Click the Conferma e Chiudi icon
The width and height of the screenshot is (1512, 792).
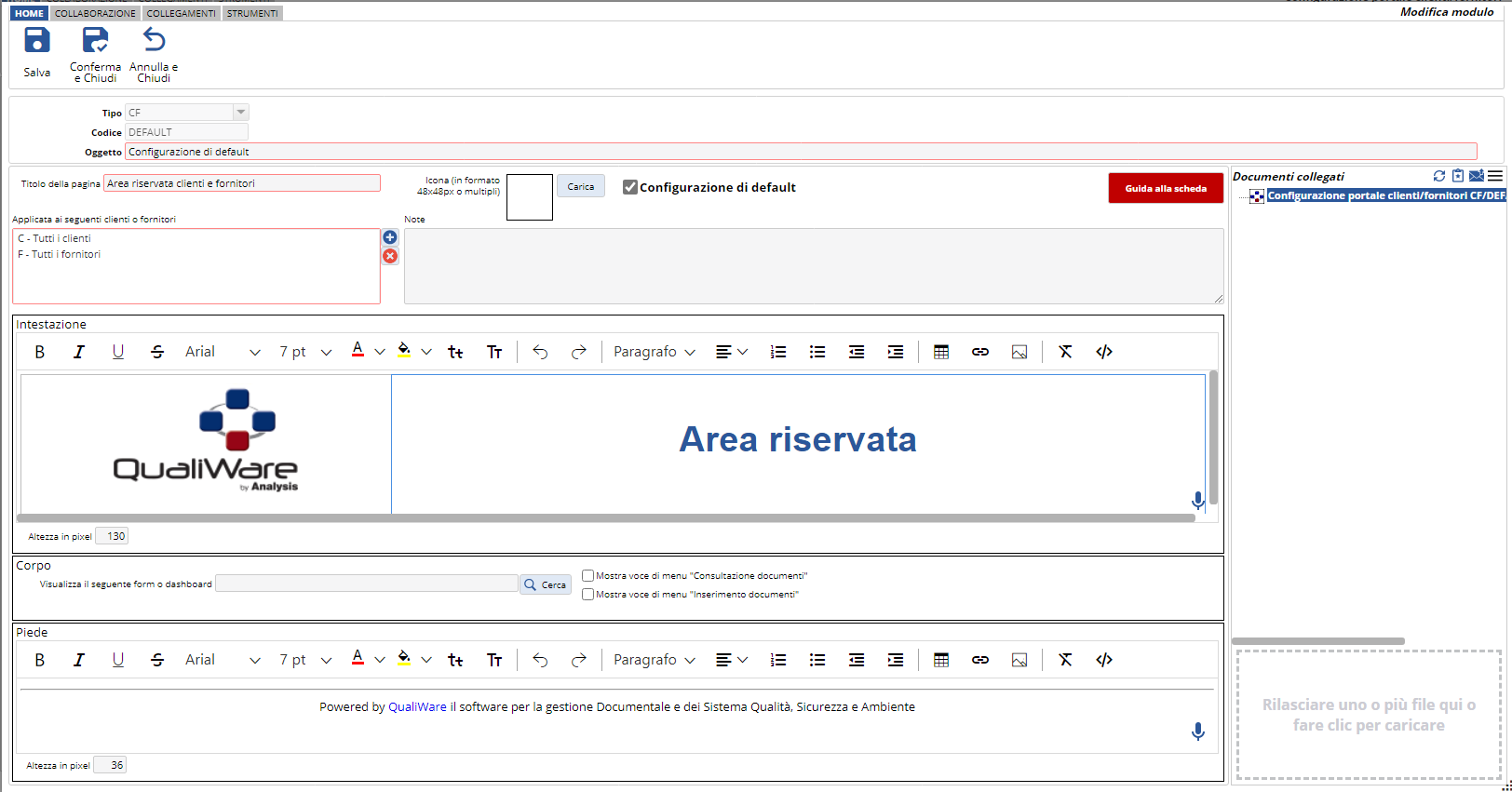pos(95,41)
